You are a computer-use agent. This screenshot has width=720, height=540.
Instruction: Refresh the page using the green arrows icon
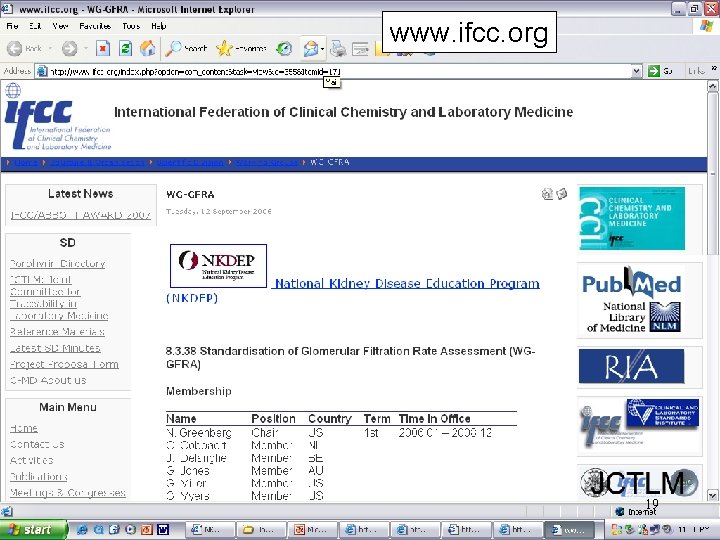(125, 48)
